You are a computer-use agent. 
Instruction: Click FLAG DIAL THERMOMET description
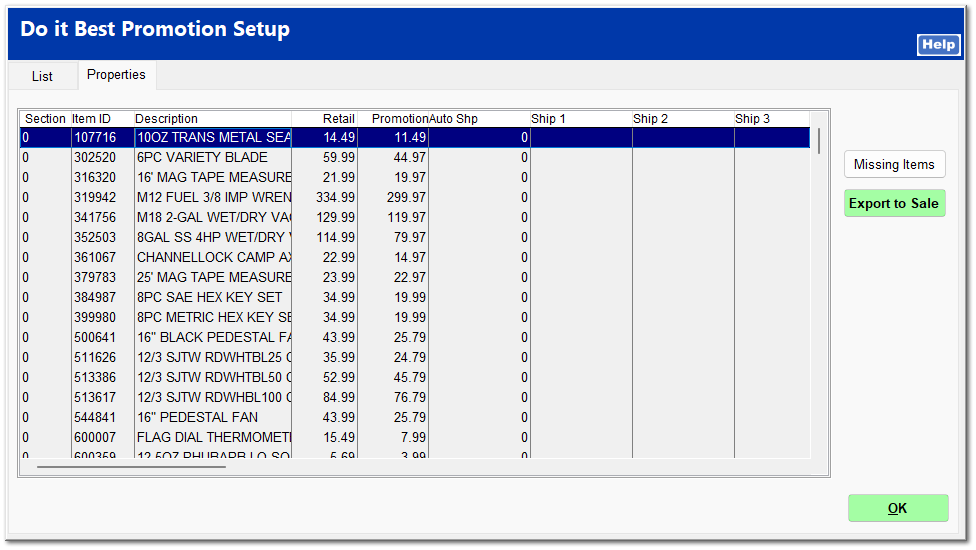(x=214, y=437)
